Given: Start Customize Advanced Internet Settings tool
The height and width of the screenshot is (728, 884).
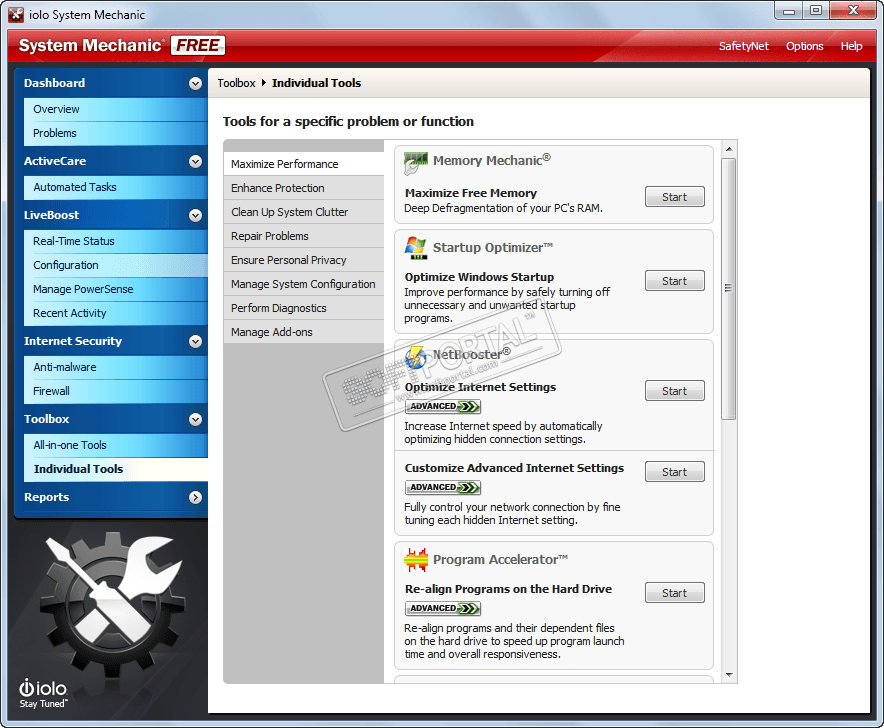Looking at the screenshot, I should click(x=675, y=472).
